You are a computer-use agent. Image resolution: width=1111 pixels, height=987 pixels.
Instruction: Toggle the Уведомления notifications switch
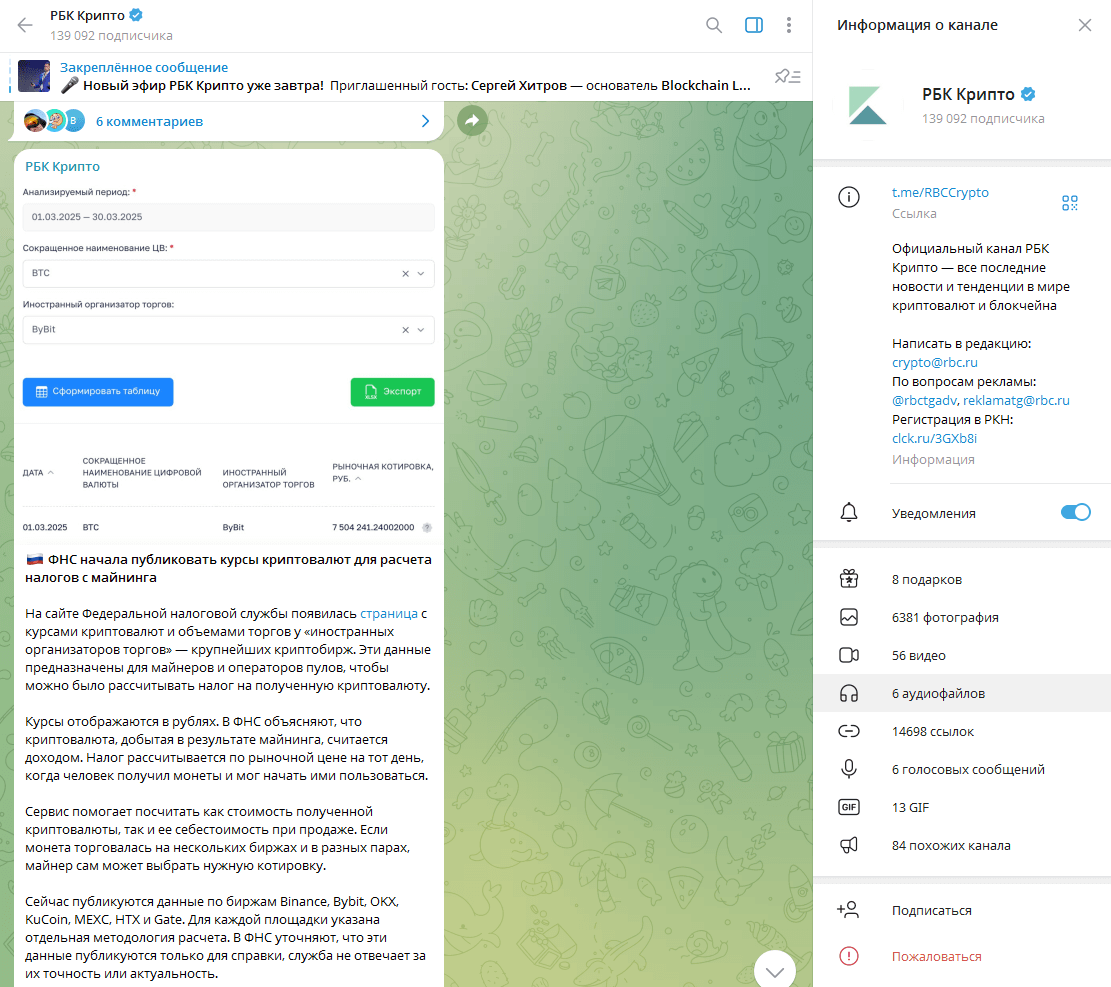[x=1075, y=512]
